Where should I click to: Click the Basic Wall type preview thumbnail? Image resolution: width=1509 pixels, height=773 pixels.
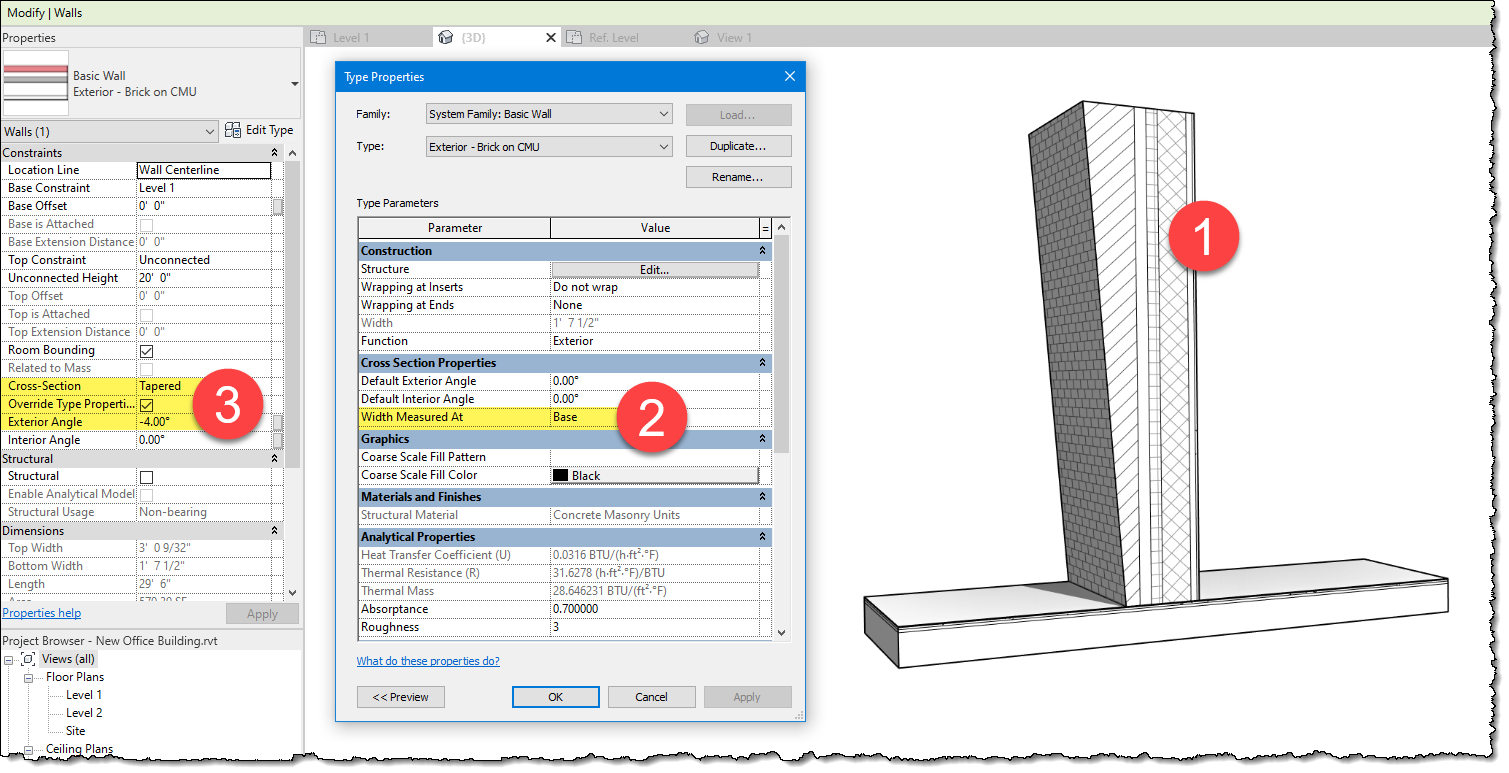35,84
